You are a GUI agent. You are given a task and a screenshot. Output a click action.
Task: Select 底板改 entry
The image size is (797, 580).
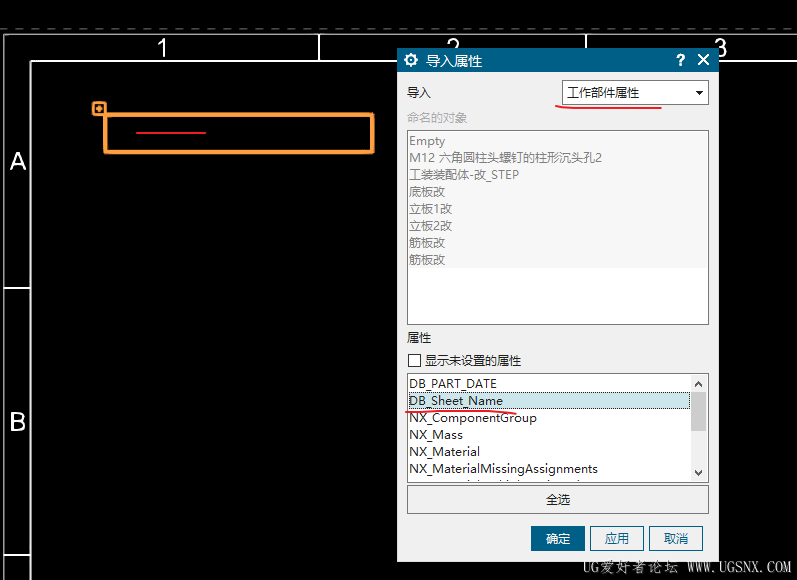(558, 192)
